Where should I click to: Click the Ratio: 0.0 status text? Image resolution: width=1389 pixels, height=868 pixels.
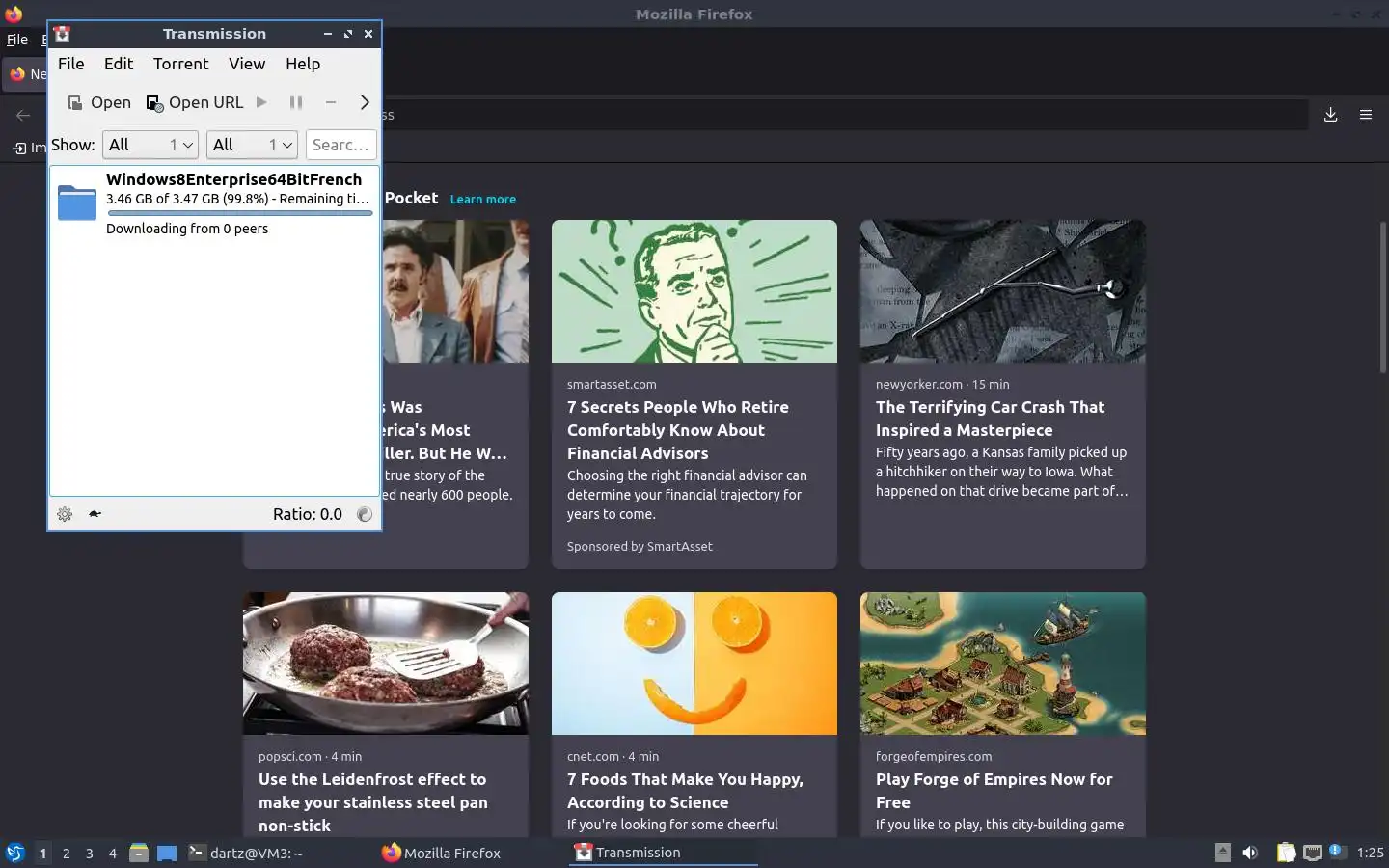pos(308,514)
